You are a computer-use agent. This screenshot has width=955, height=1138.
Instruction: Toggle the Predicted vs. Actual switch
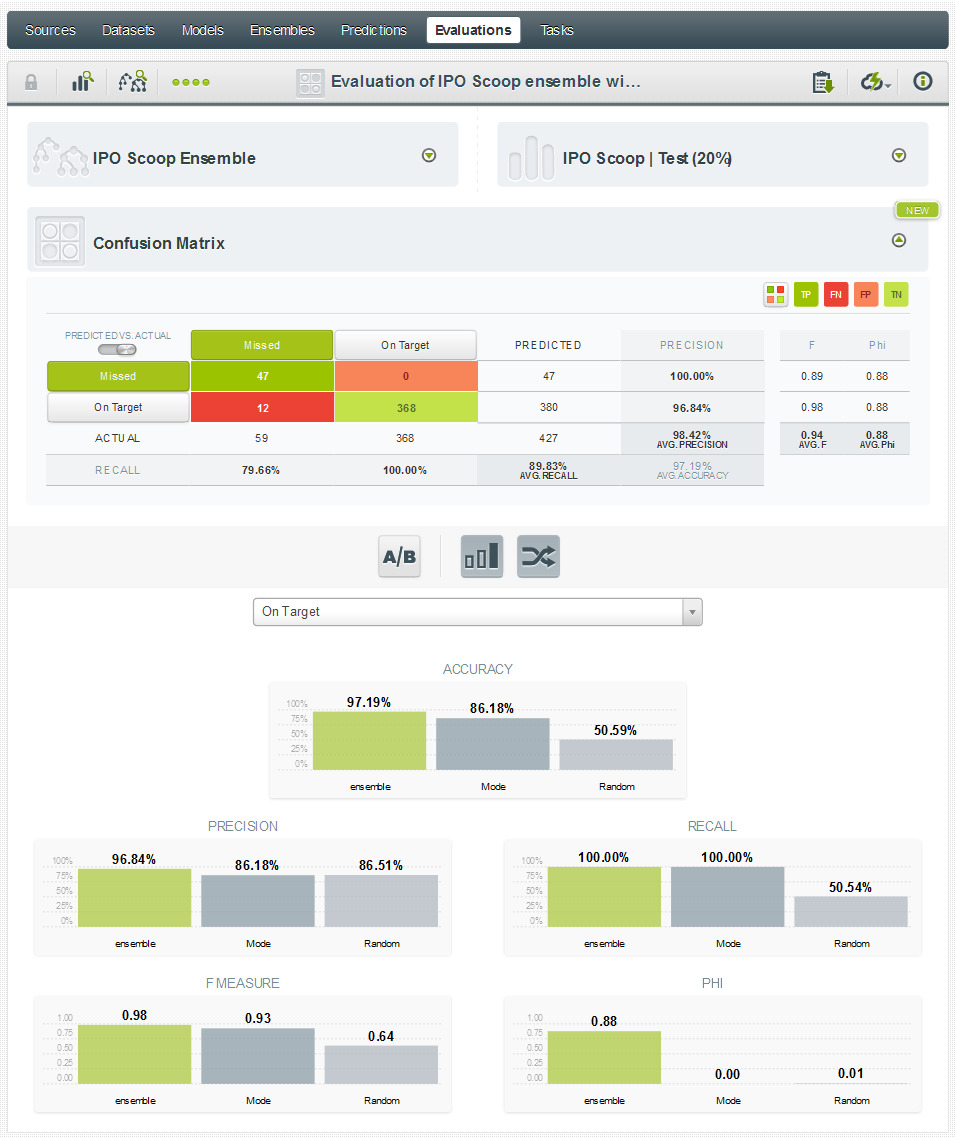click(x=118, y=349)
